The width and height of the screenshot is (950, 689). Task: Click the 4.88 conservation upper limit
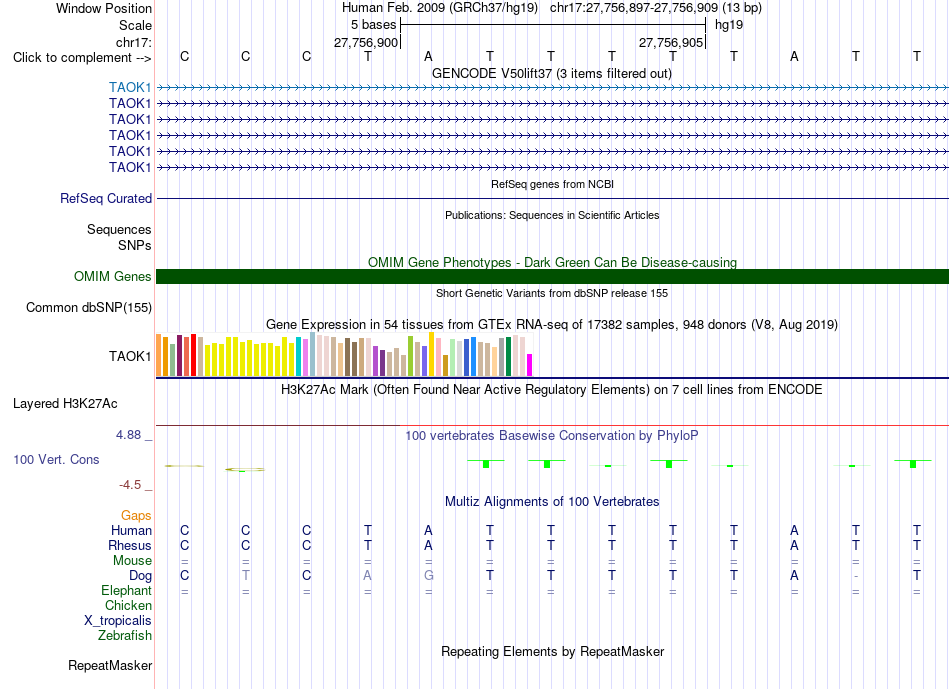pos(128,435)
